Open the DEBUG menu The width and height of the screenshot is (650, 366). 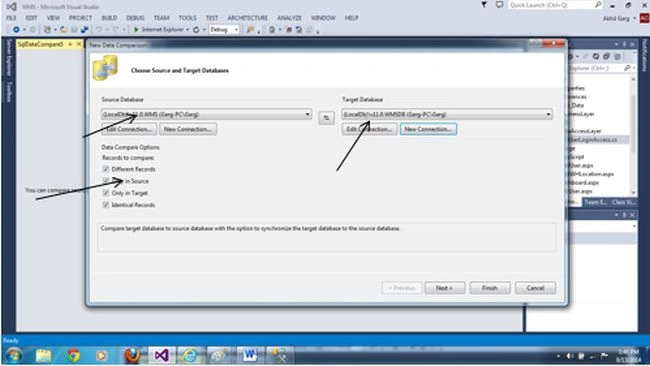tap(135, 18)
